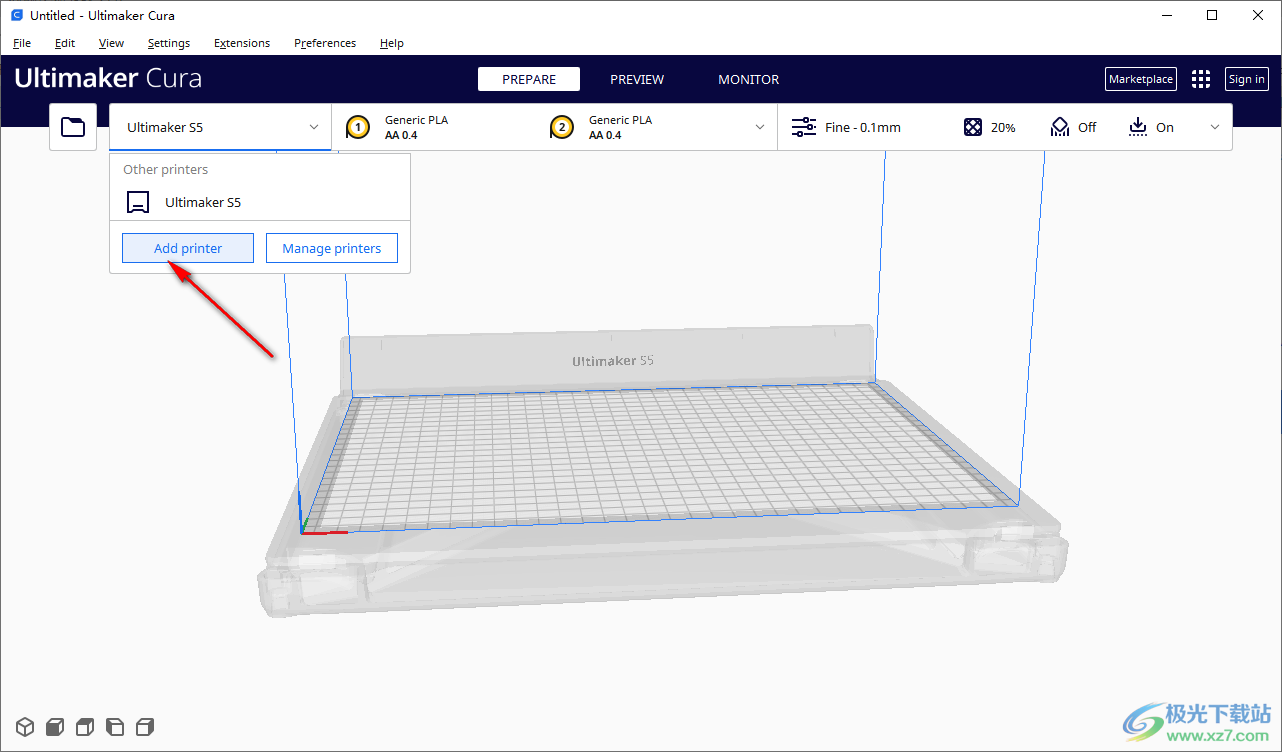
Task: Open the application switcher grid icon
Action: click(x=1201, y=79)
